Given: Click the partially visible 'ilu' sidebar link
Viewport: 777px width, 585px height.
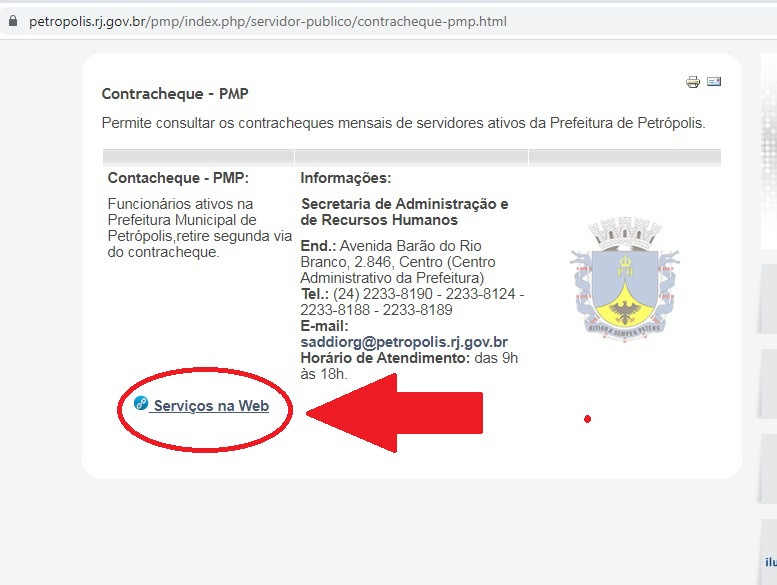Looking at the screenshot, I should (771, 562).
